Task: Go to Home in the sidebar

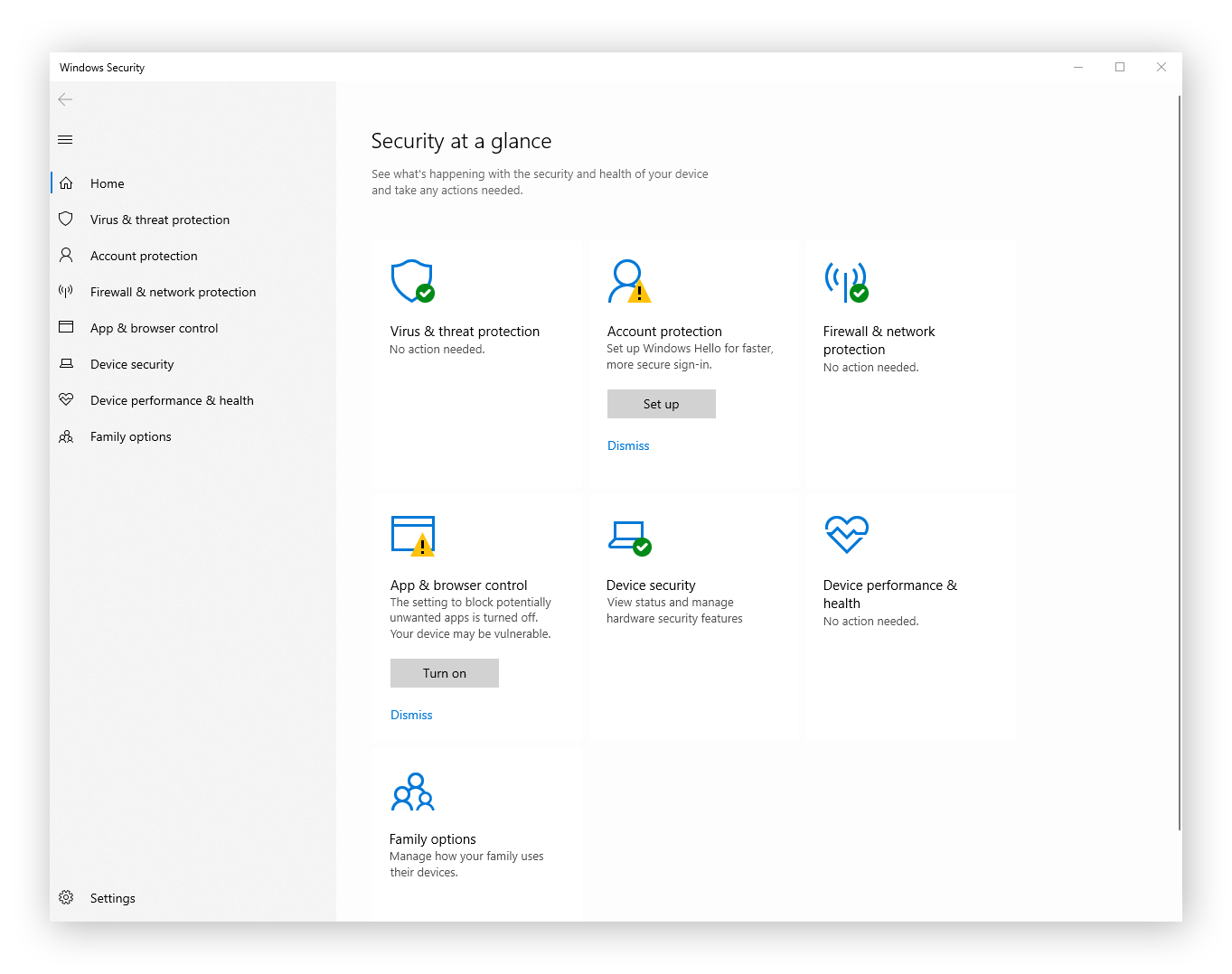Action: coord(193,183)
